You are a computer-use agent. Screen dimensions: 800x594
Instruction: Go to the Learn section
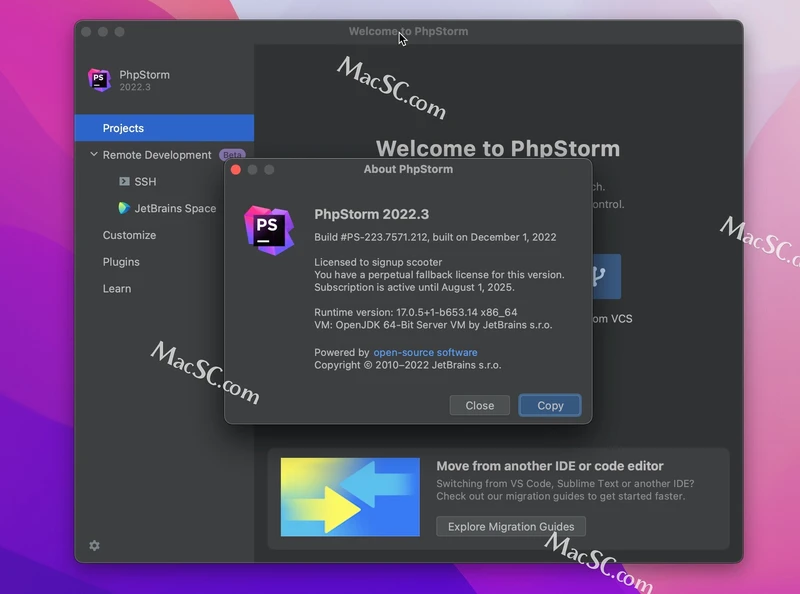[117, 289]
